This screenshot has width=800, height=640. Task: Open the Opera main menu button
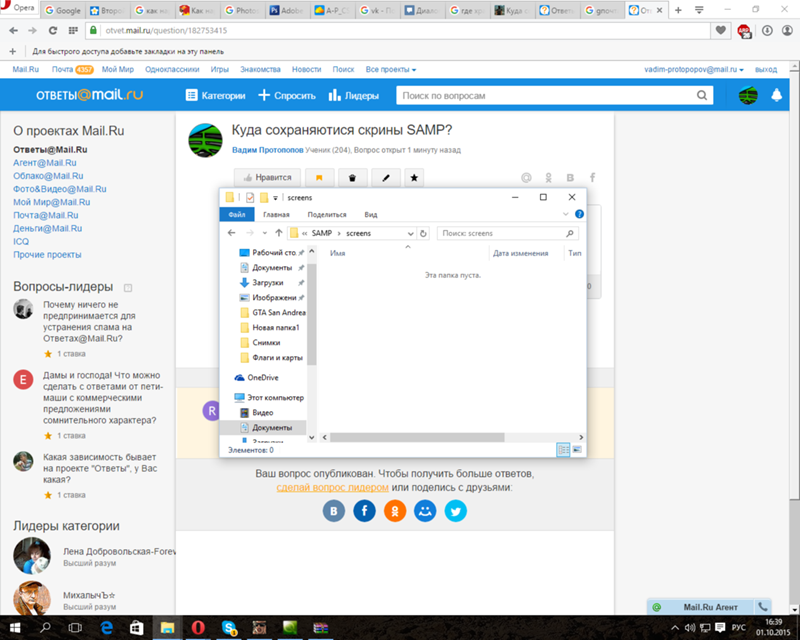(18, 8)
